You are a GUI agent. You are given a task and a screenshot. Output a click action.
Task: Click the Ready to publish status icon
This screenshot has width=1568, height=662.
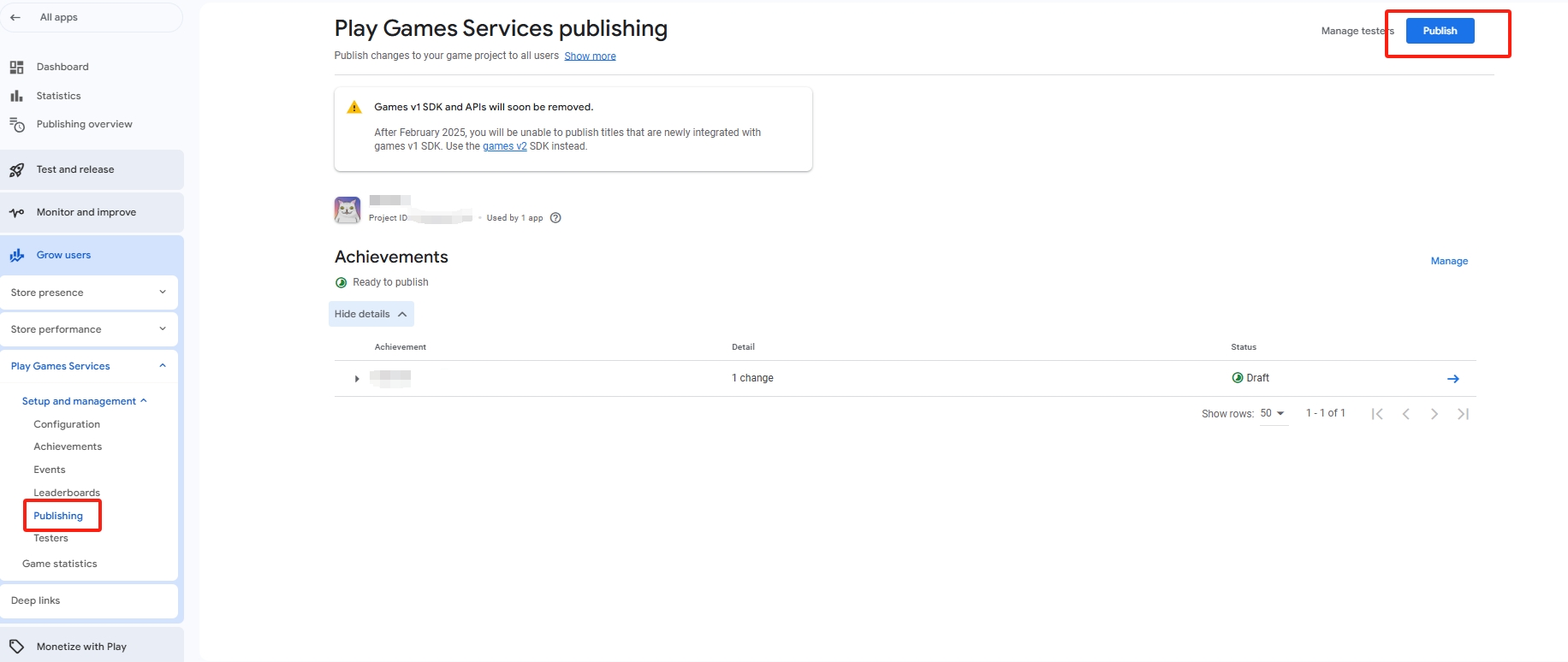coord(342,282)
